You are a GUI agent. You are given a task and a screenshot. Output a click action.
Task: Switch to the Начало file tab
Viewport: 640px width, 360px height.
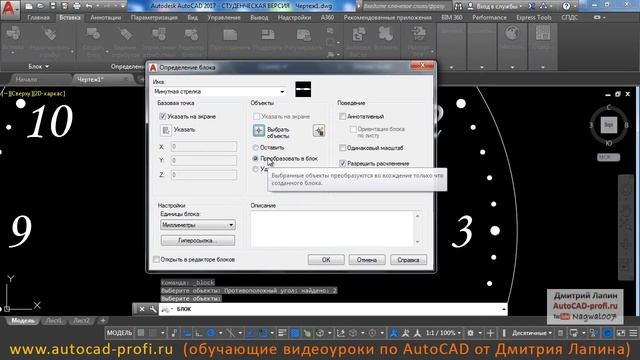(x=27, y=79)
